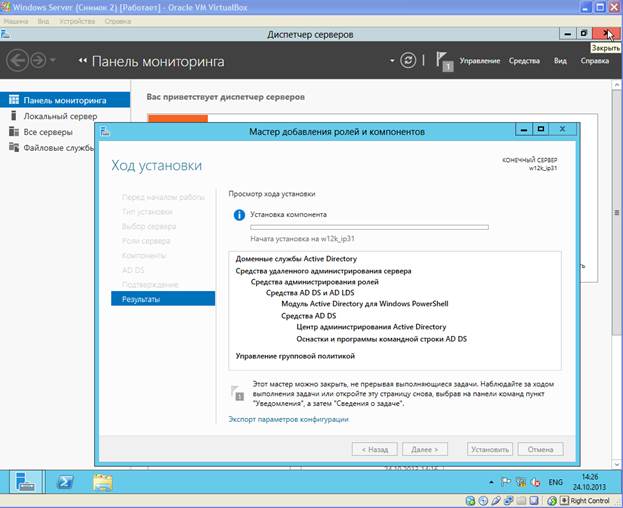Click the Action Center flag in tray
Viewport: 623px width, 508px height.
click(505, 482)
